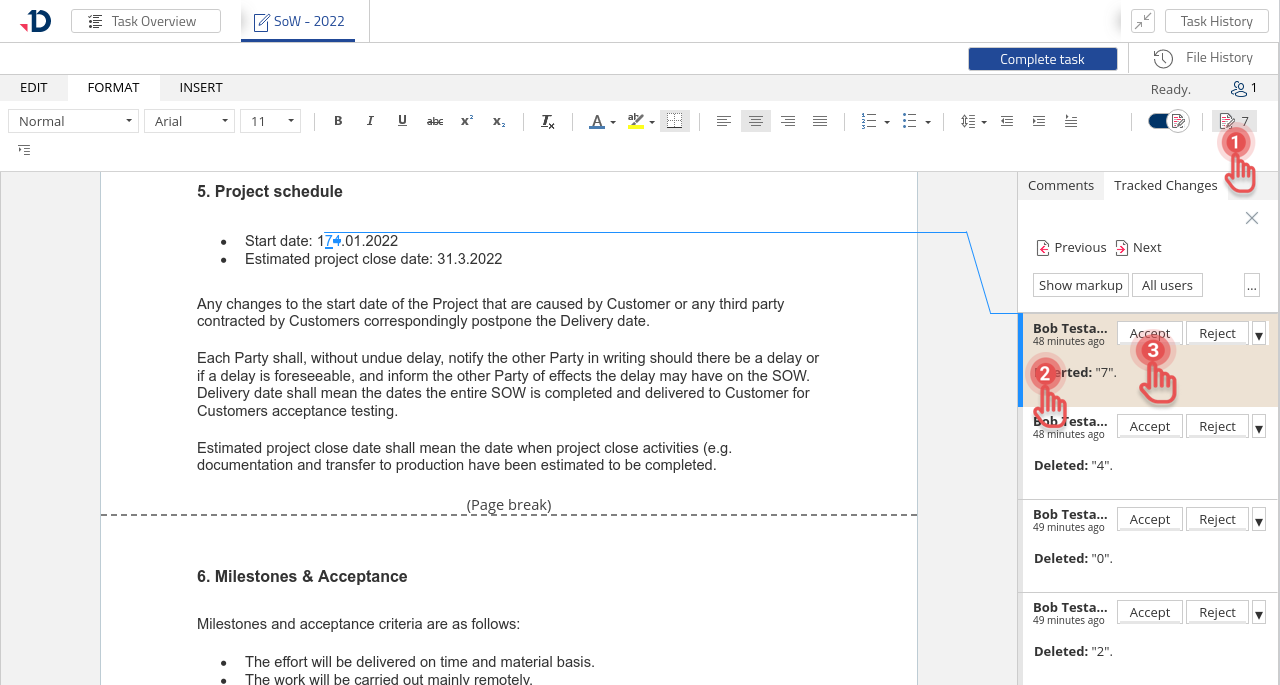Justify the paragraph text
The height and width of the screenshot is (685, 1280).
click(x=820, y=121)
